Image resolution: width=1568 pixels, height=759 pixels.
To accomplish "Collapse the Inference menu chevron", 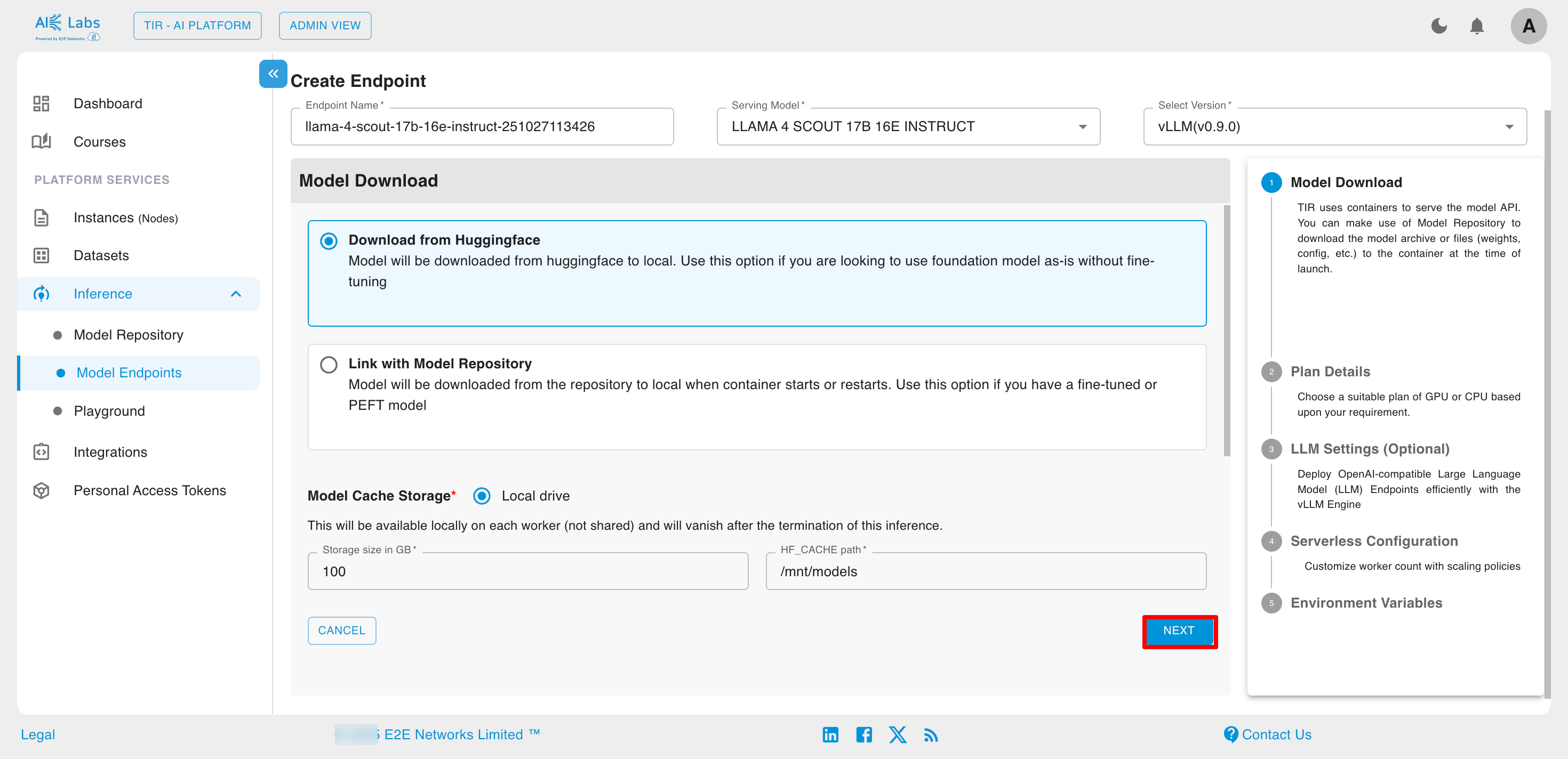I will pos(236,294).
